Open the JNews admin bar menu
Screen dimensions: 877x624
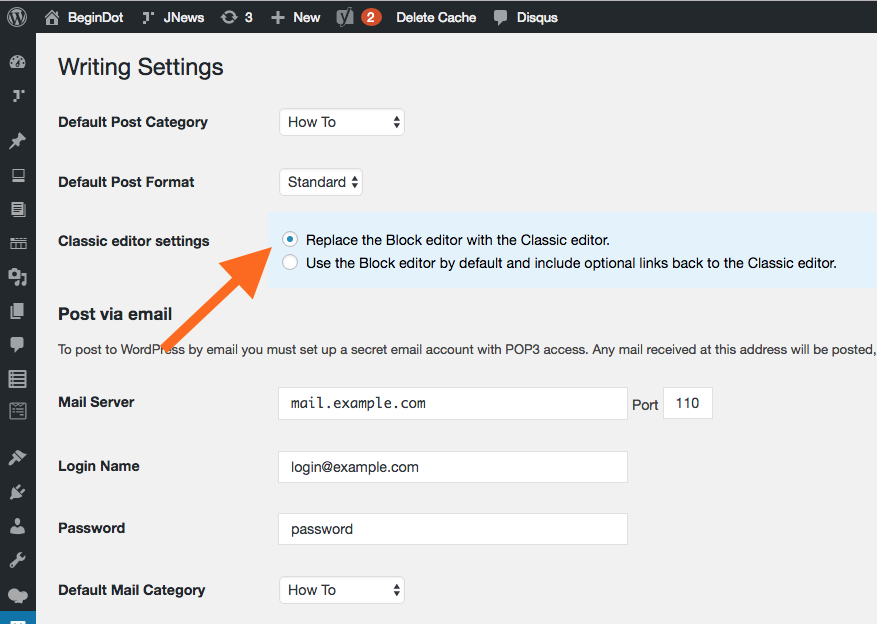point(173,17)
